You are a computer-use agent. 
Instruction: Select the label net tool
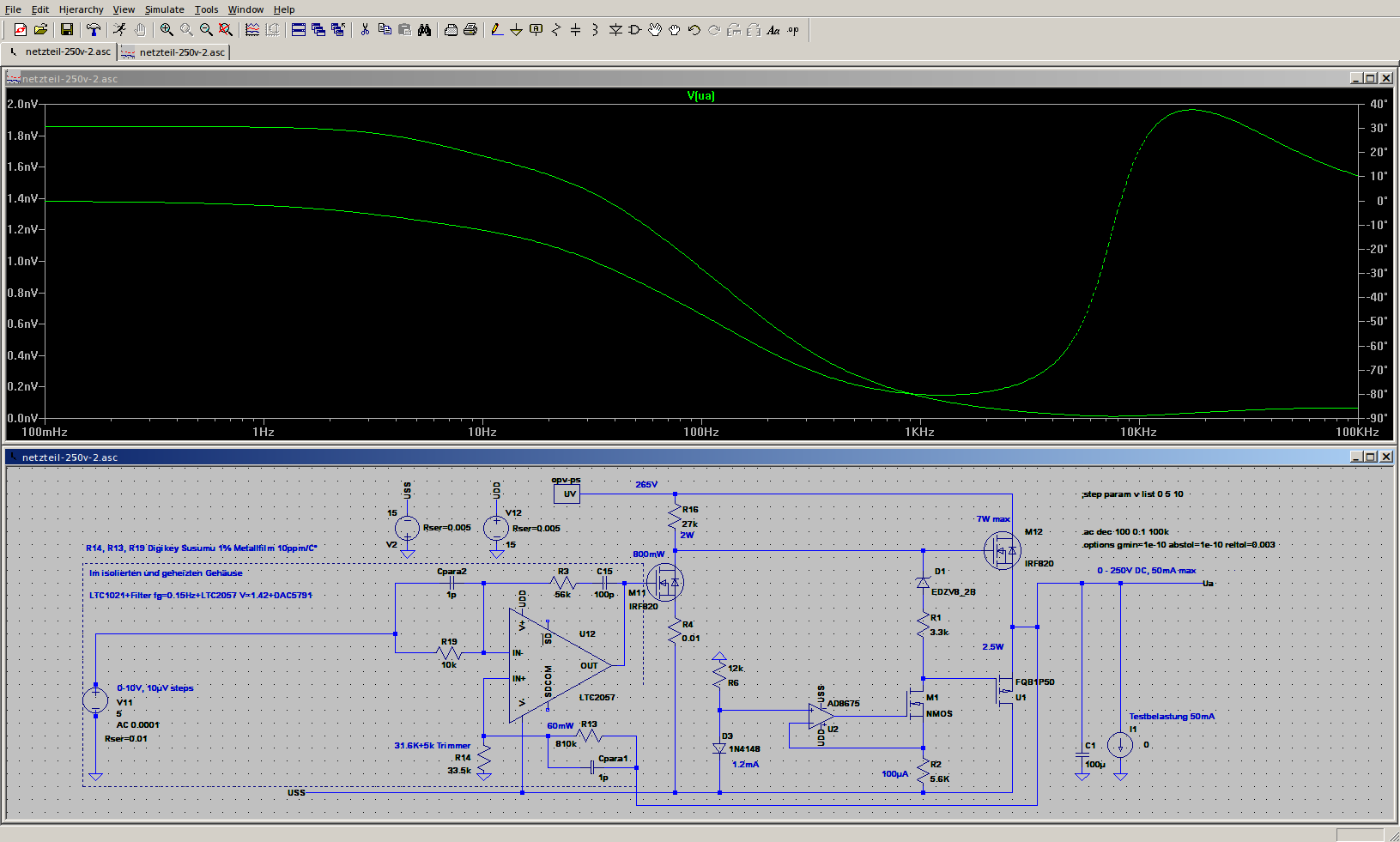coord(536,30)
